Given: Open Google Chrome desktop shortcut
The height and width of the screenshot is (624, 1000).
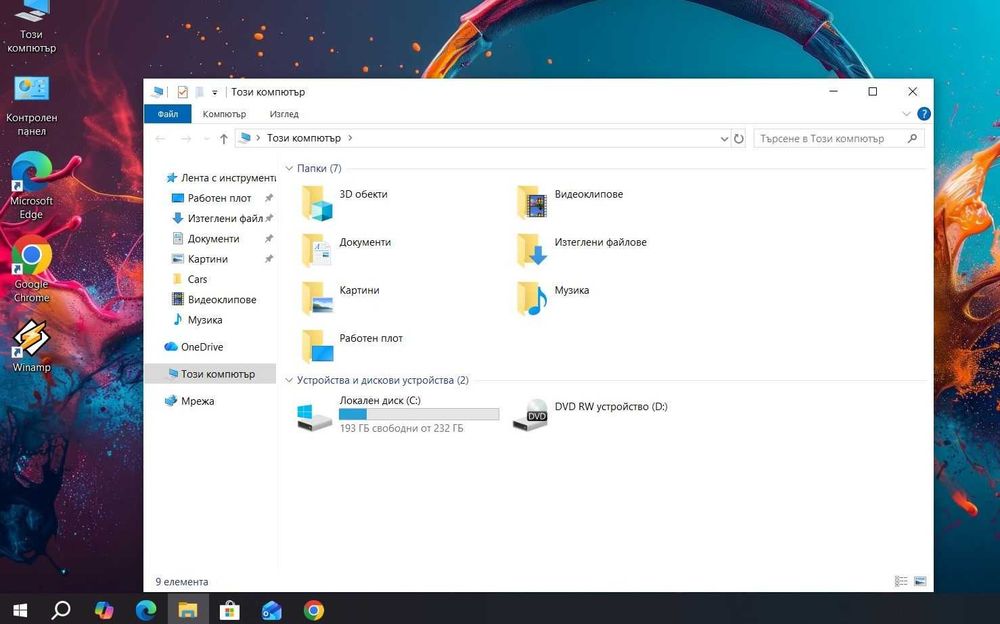Looking at the screenshot, I should pos(31,269).
